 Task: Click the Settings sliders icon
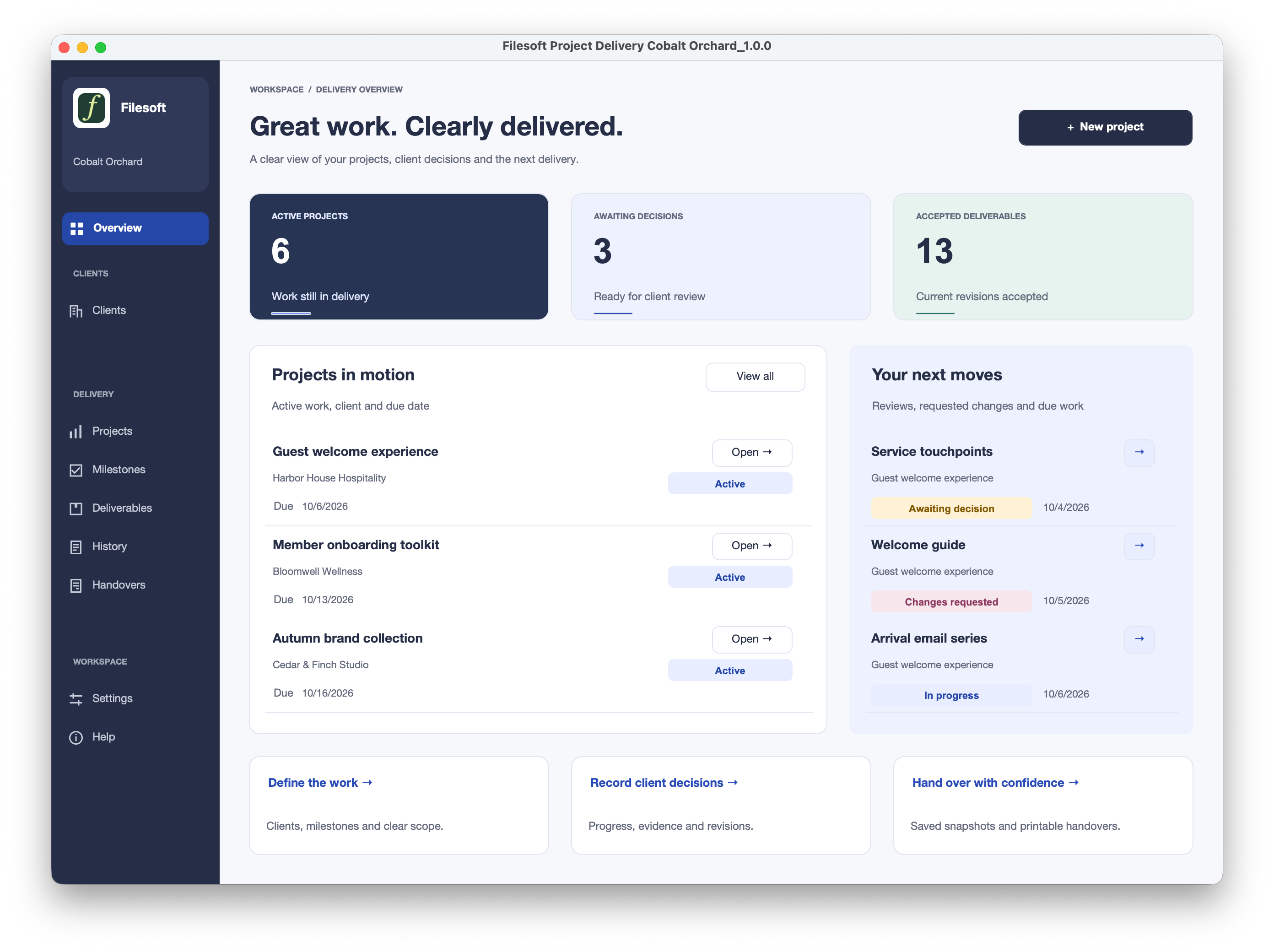(76, 699)
